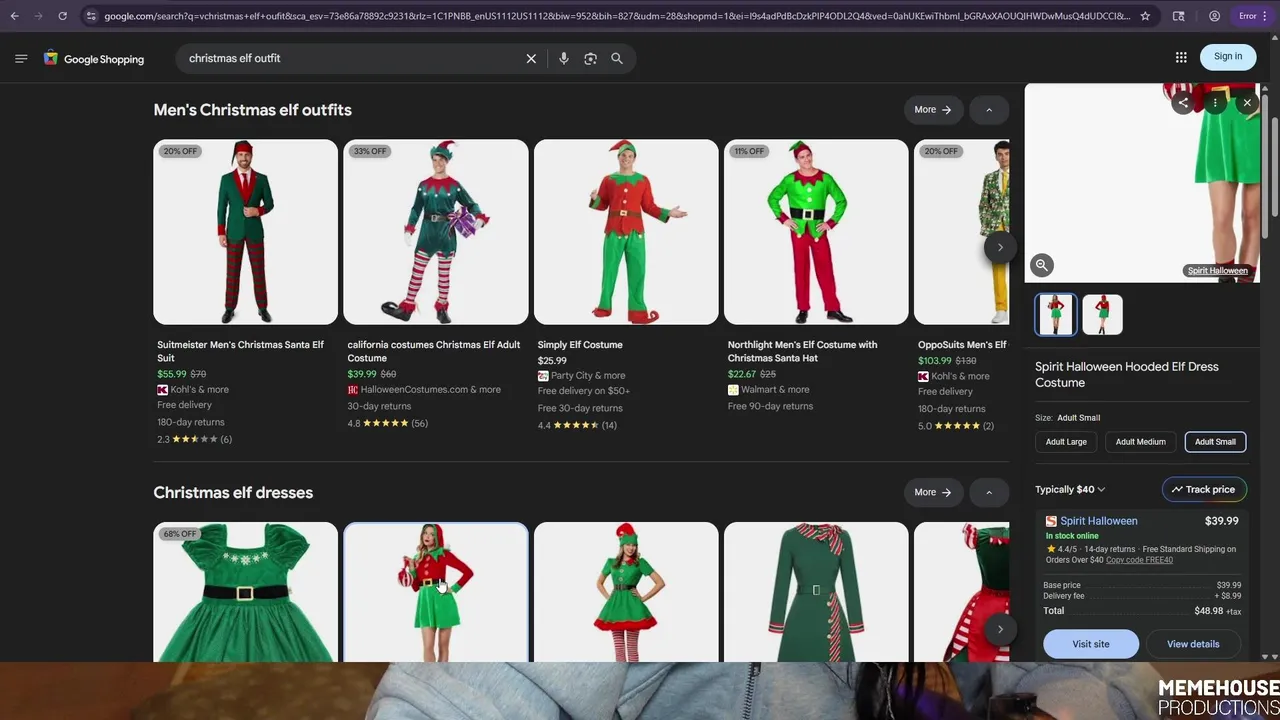Search by image with Lens icon
Image resolution: width=1280 pixels, height=720 pixels.
pyautogui.click(x=590, y=59)
